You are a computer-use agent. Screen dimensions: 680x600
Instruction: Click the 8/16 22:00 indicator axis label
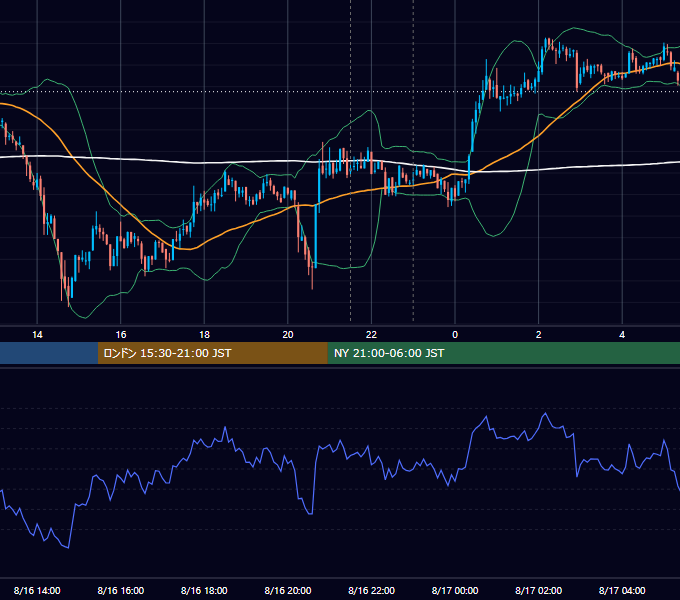click(x=371, y=590)
